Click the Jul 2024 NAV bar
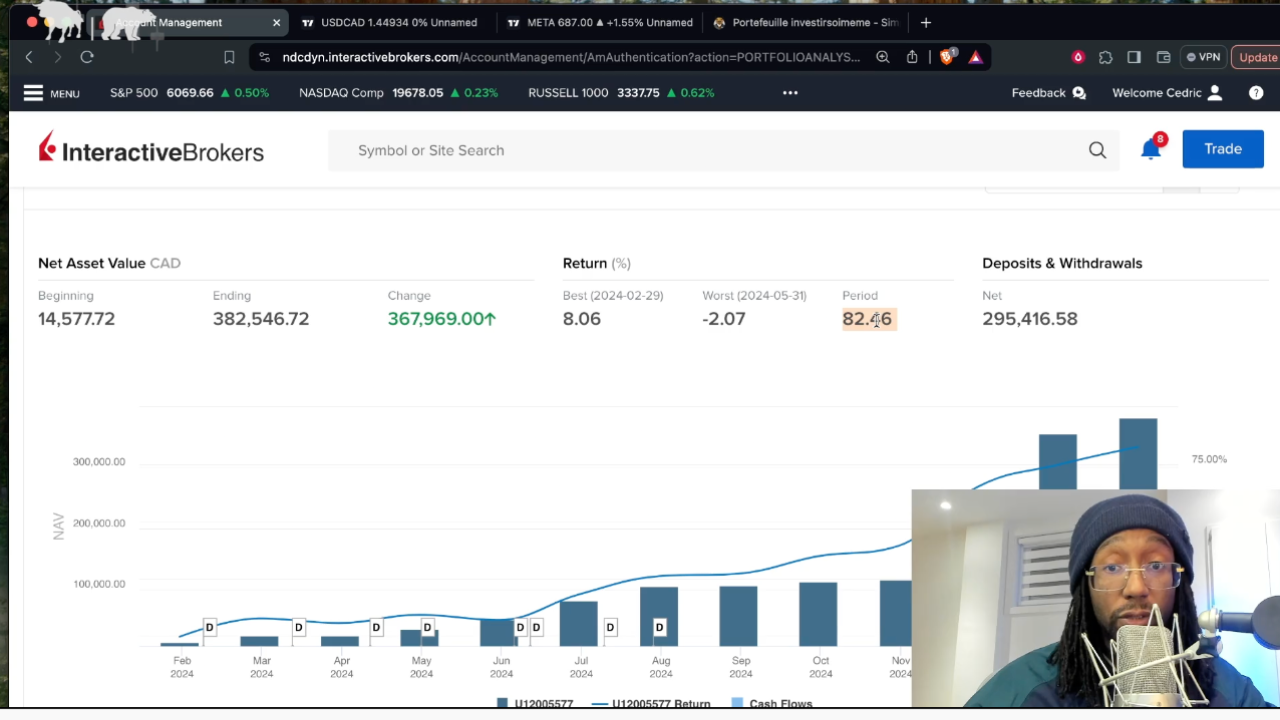 578,624
